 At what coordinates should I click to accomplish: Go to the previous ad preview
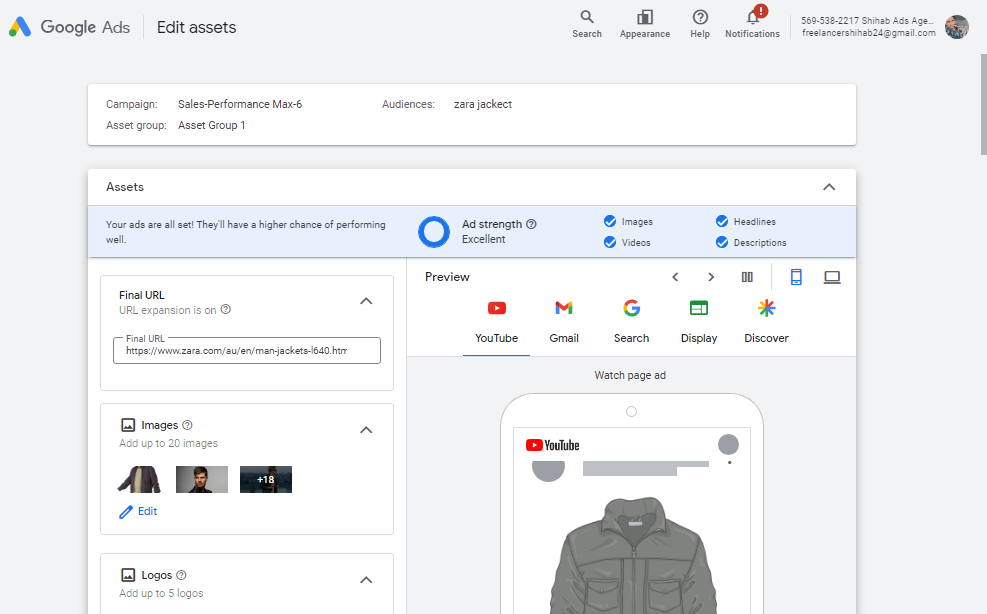pos(675,277)
